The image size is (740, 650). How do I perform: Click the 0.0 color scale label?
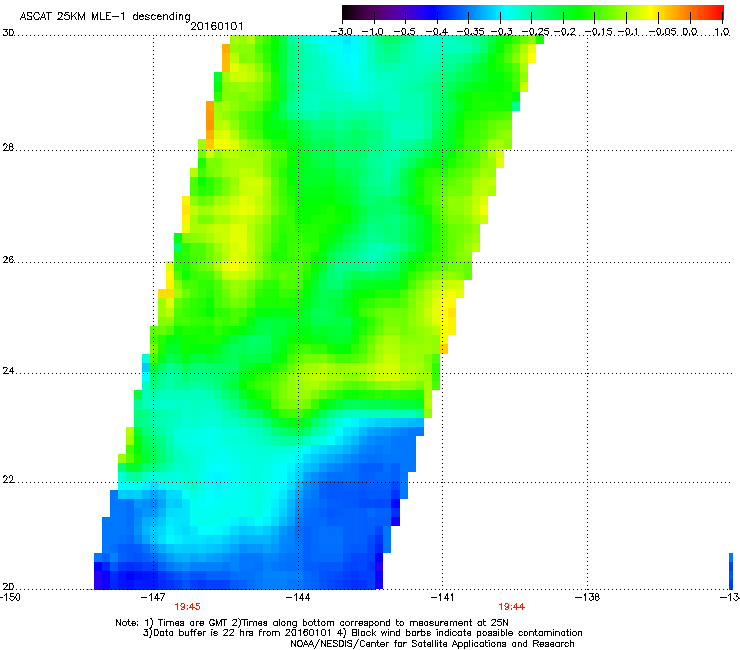[690, 32]
